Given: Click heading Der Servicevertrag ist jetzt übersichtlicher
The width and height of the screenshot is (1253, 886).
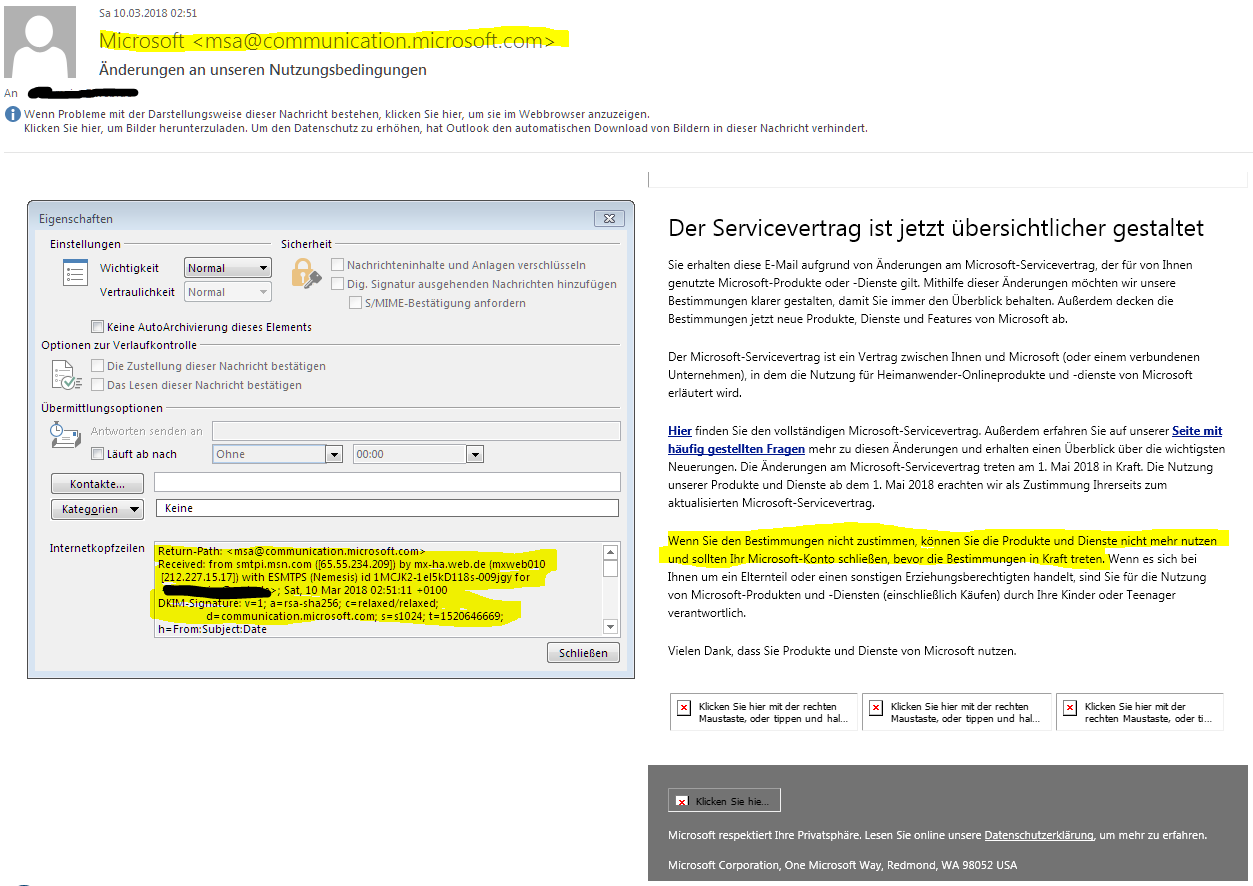Looking at the screenshot, I should point(936,228).
